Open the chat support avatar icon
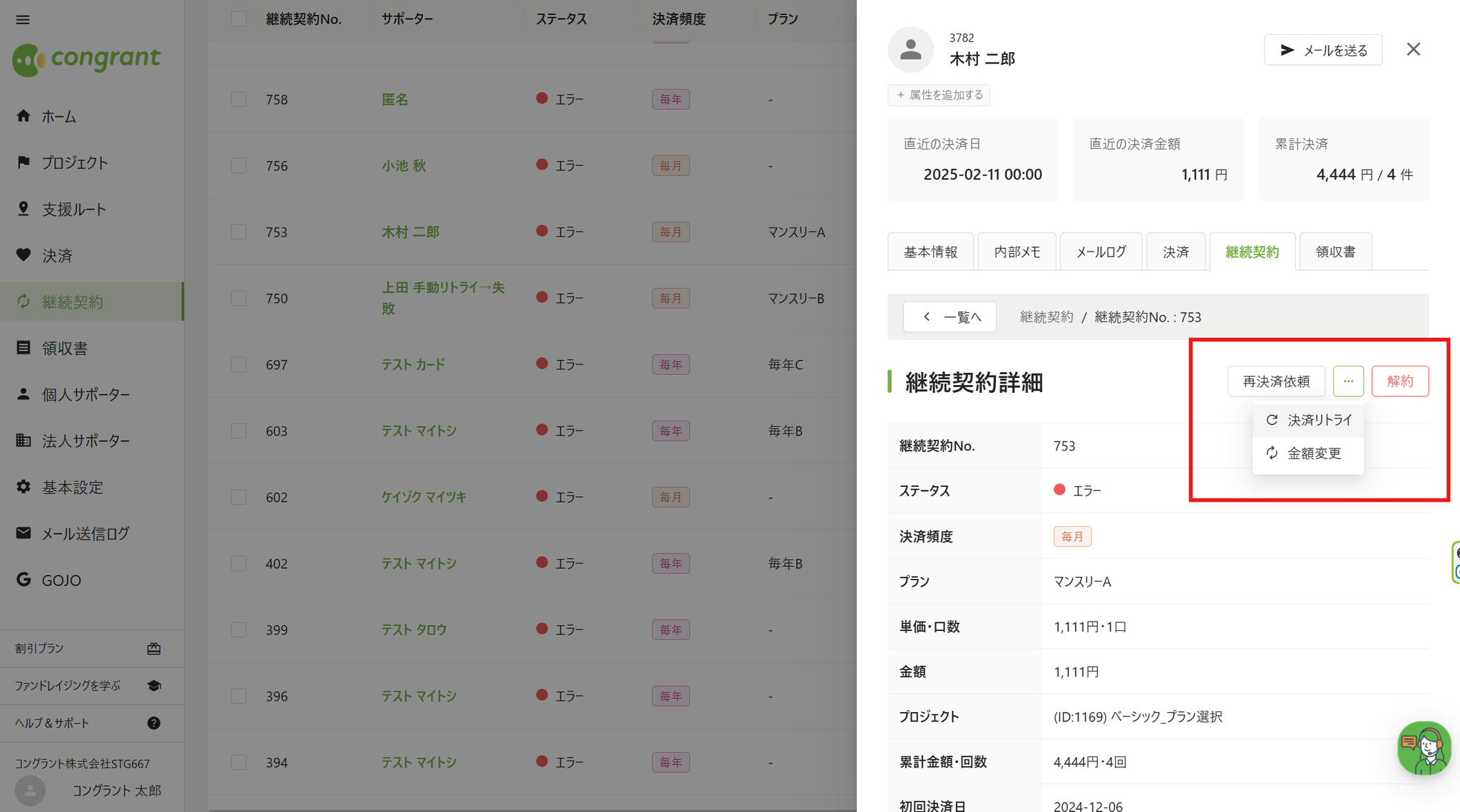Screen dimensions: 1460x812 (x=1424, y=748)
